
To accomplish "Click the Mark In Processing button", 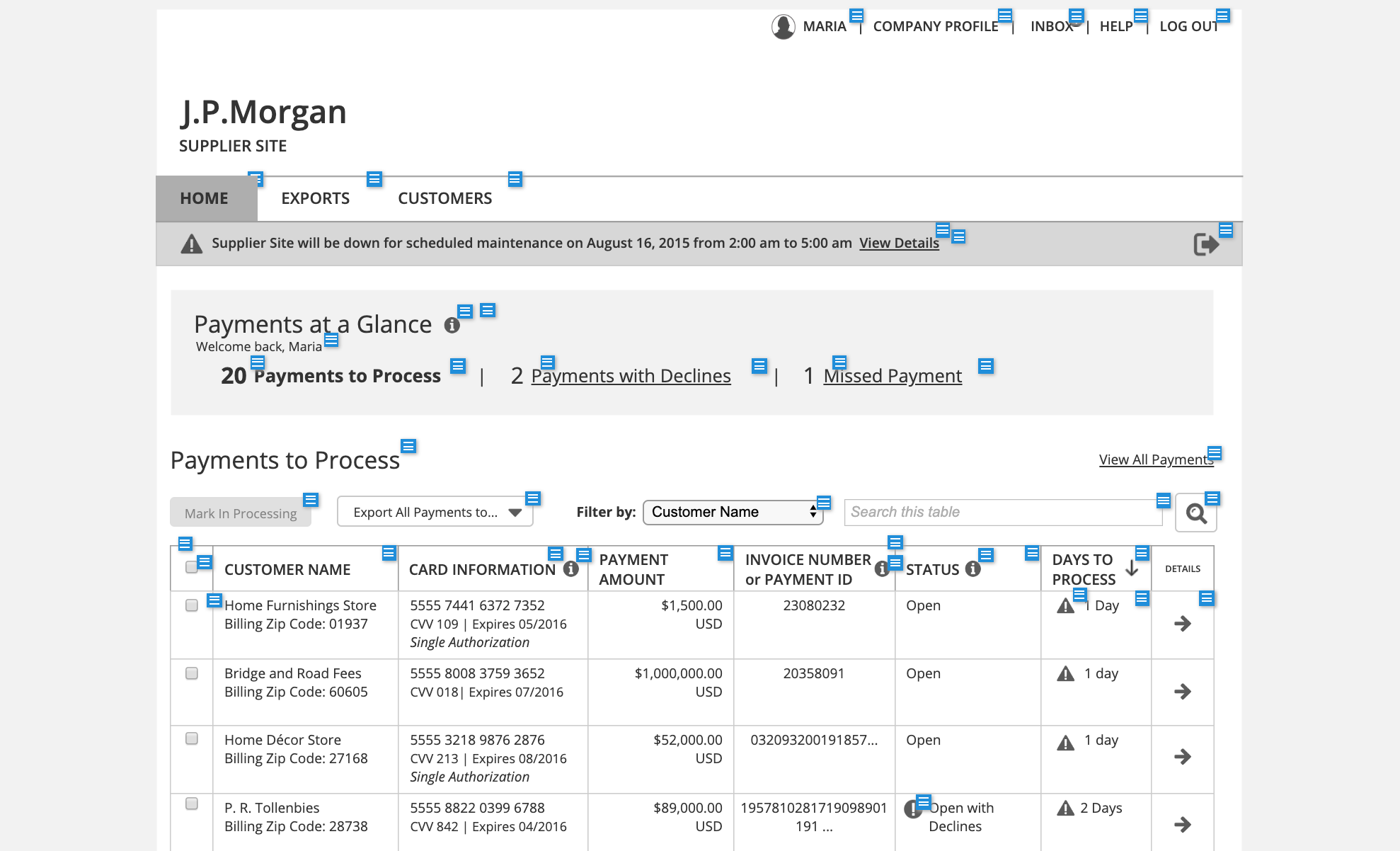I will (241, 513).
